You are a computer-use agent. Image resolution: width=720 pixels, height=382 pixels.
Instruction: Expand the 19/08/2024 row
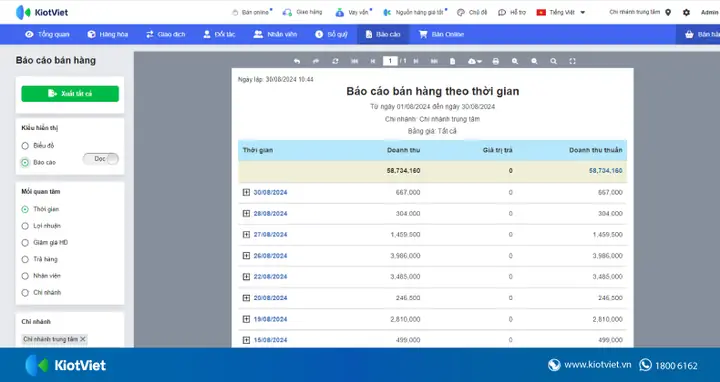246,319
